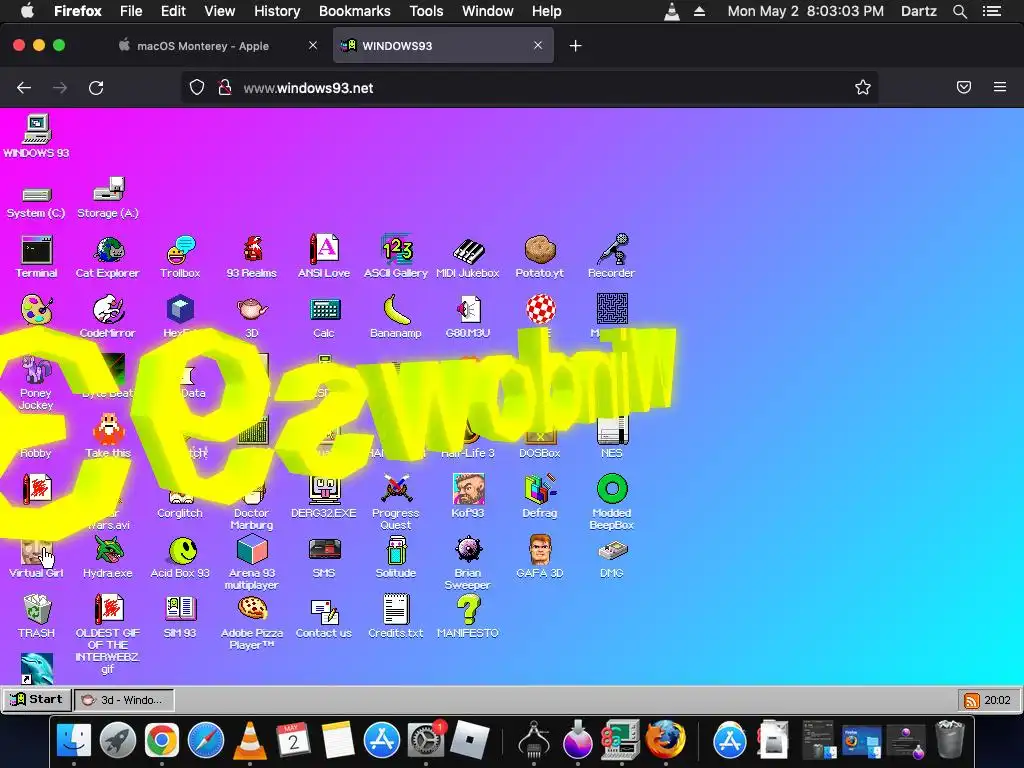Click the www.windows93.net address field
This screenshot has height=768, width=1024.
(x=529, y=88)
